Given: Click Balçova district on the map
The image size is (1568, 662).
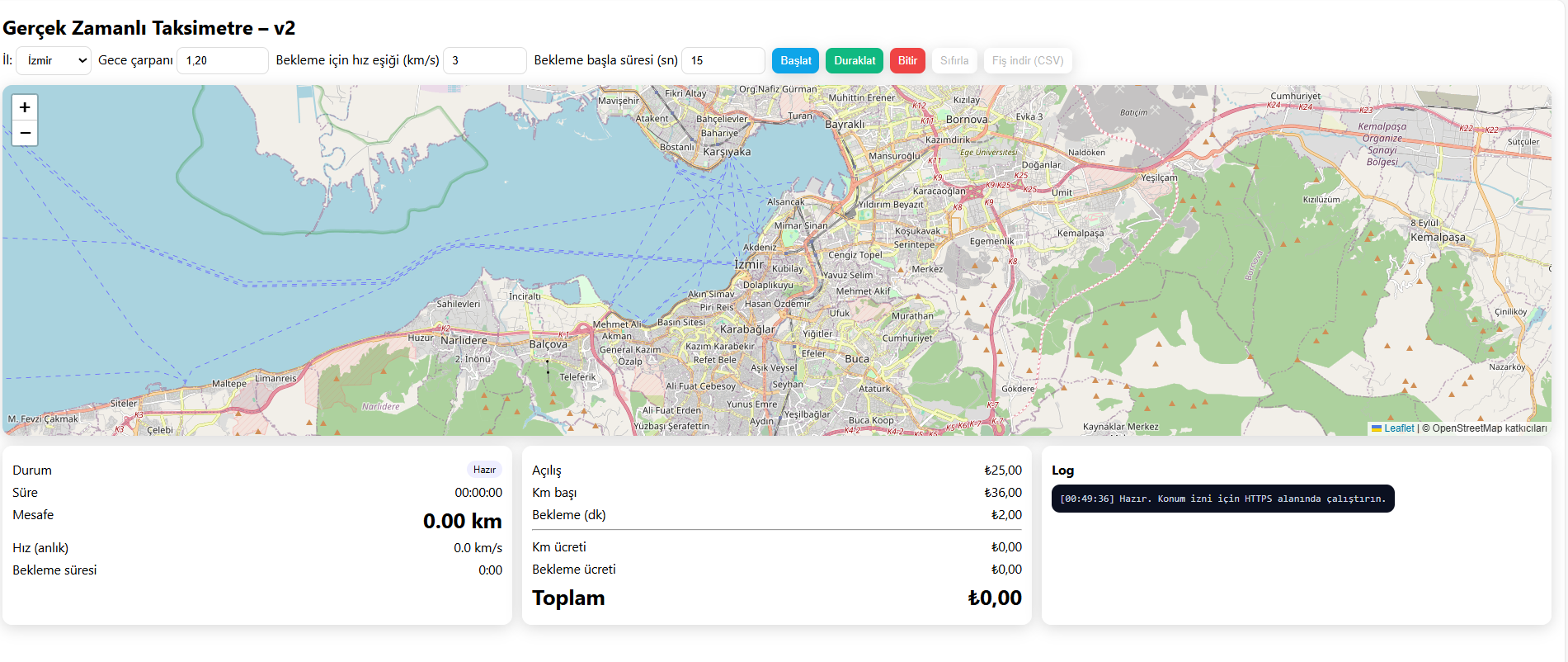Looking at the screenshot, I should tap(548, 344).
